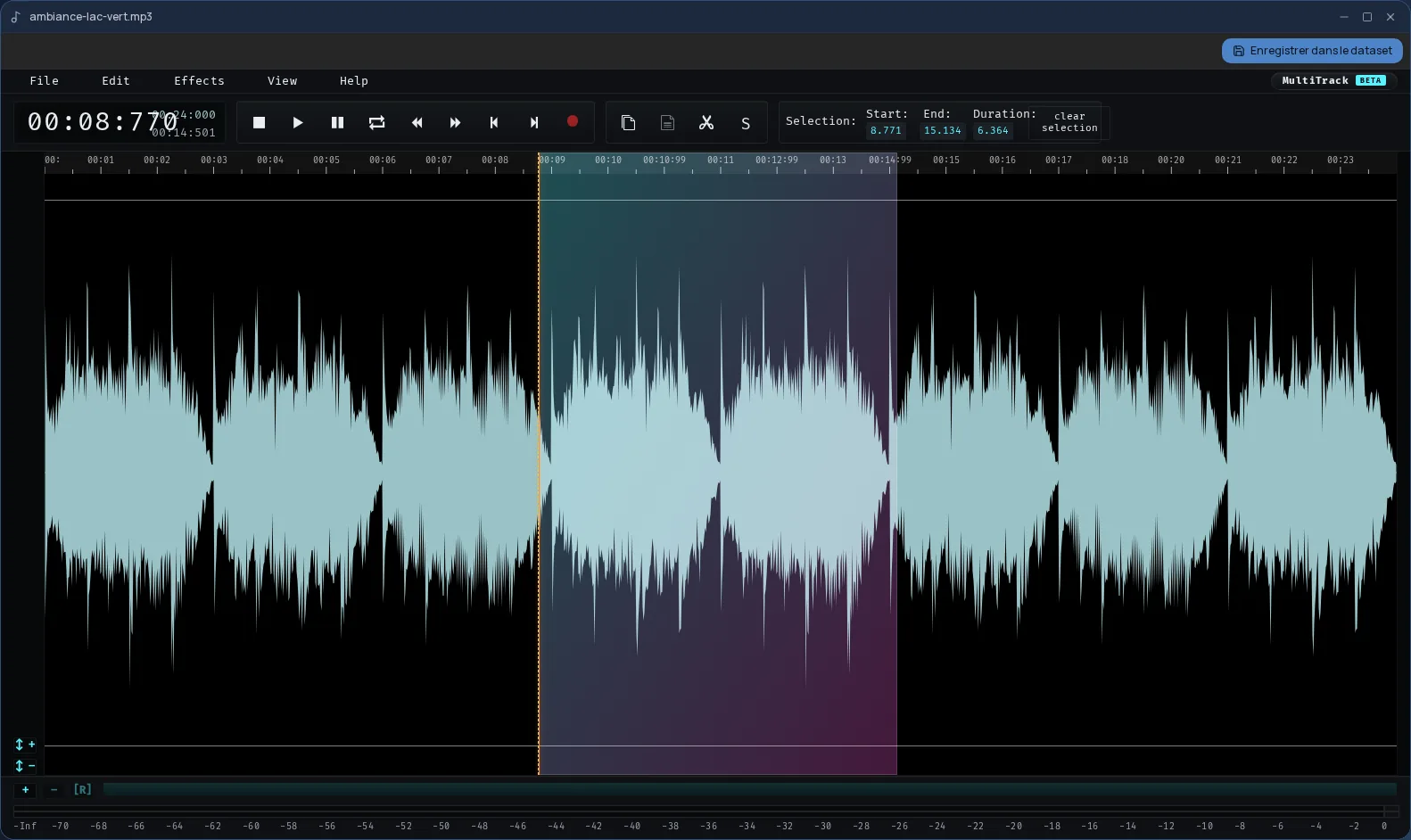This screenshot has height=840, width=1411.
Task: Silence the selection with the S icon
Action: coord(746,123)
